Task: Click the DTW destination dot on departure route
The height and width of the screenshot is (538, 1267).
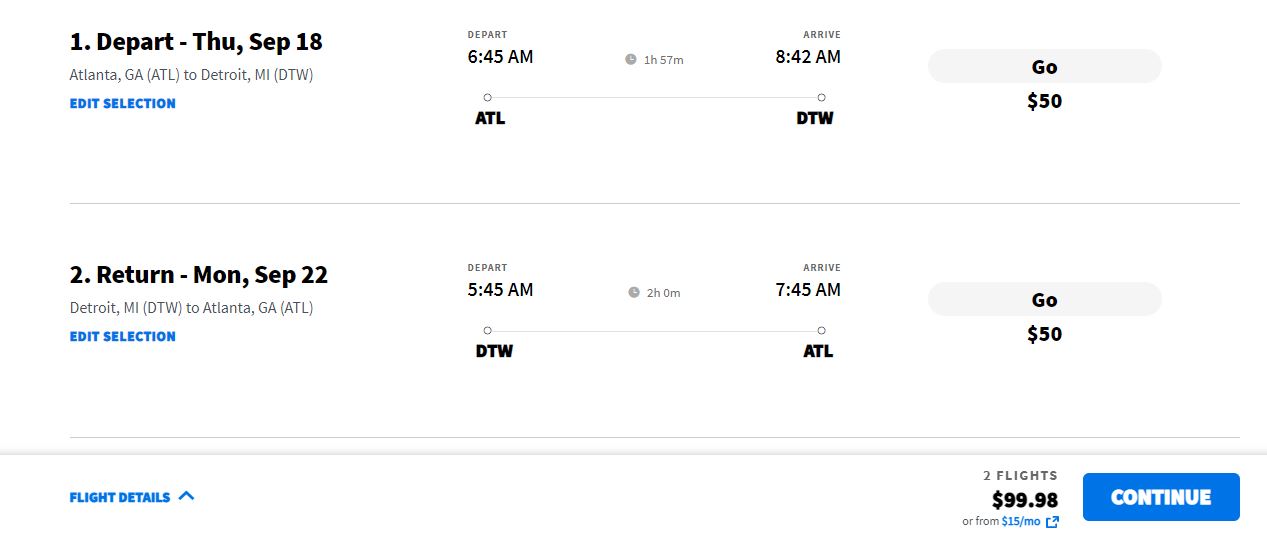Action: [x=821, y=97]
